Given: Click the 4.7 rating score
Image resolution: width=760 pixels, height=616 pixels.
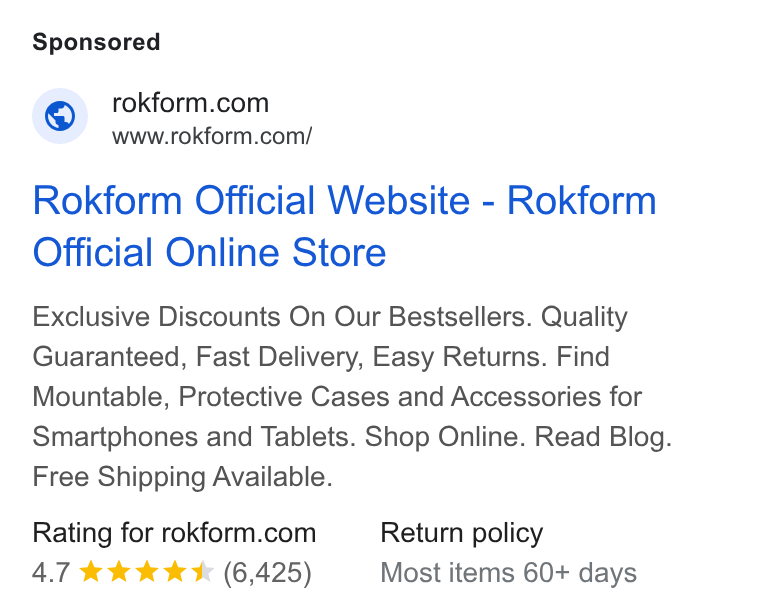Looking at the screenshot, I should tap(51, 572).
